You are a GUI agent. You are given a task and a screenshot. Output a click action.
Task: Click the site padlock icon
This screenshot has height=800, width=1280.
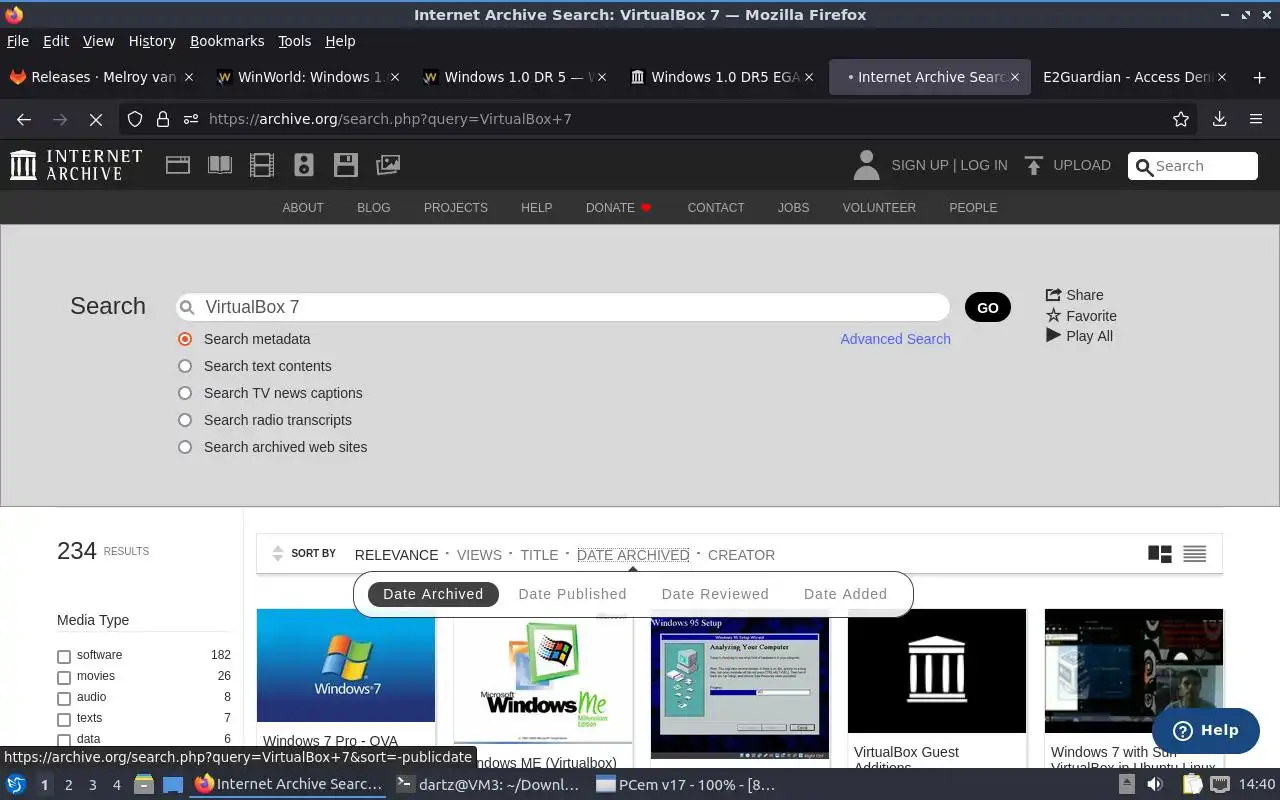163,119
